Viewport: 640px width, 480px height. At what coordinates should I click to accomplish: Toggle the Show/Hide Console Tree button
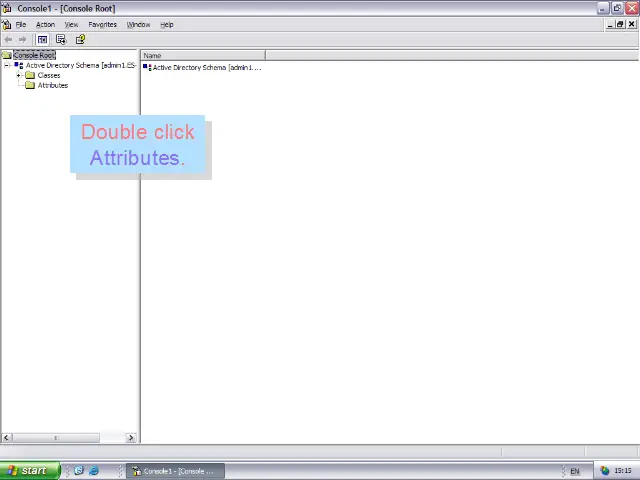coord(42,40)
